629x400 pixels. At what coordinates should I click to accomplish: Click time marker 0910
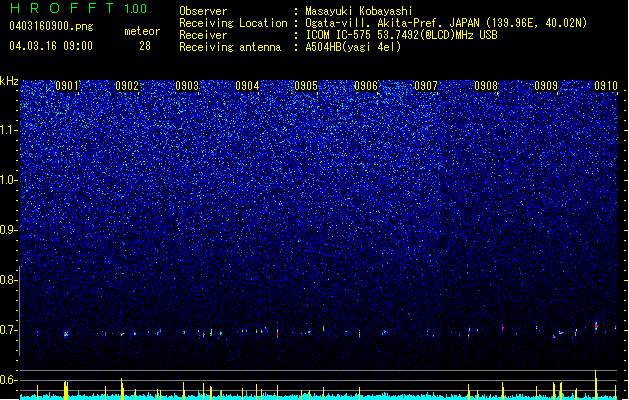coord(605,86)
